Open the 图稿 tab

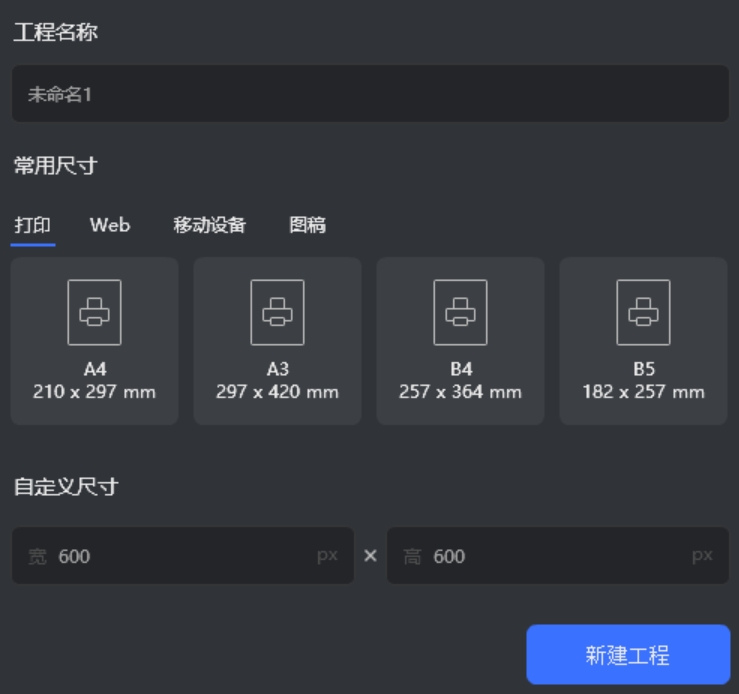[307, 225]
